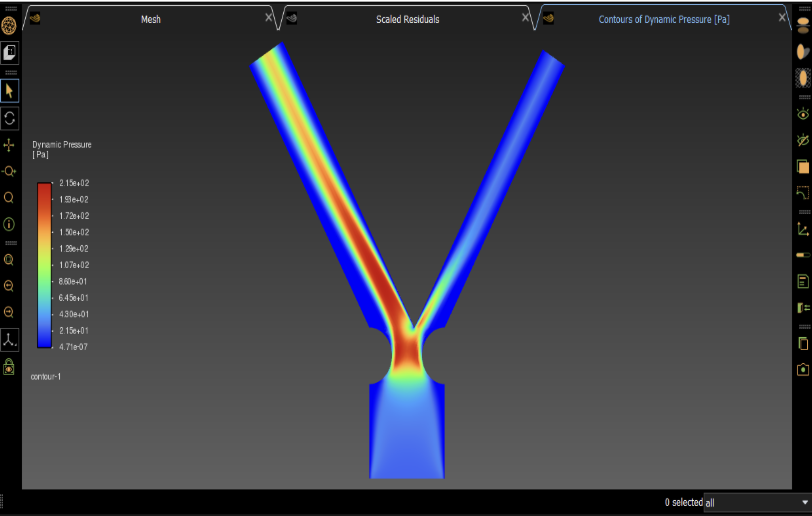This screenshot has height=516, width=812.
Task: Toggle the boundary markers icon
Action: [803, 308]
